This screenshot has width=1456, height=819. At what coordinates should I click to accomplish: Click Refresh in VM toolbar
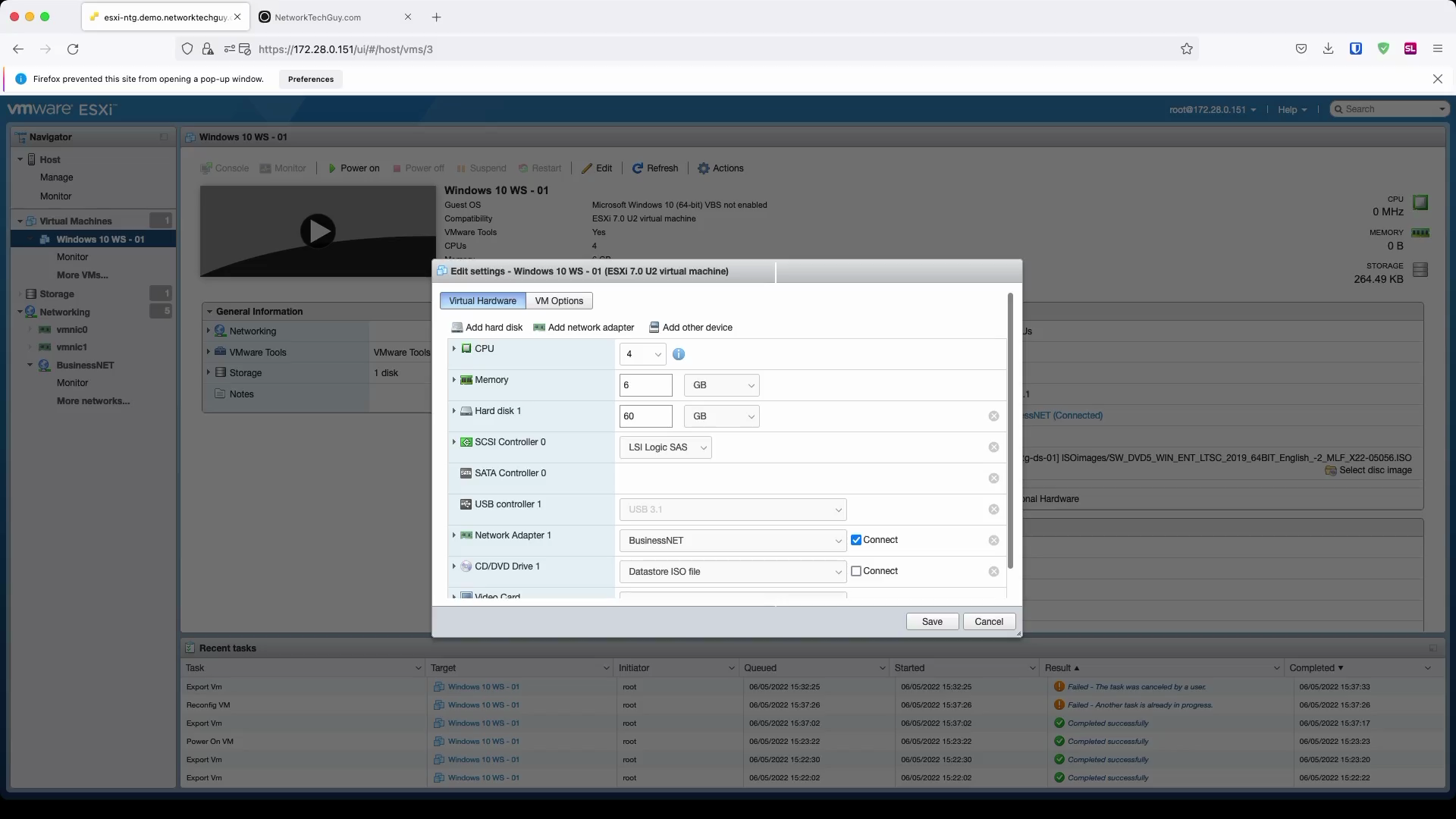click(x=655, y=168)
